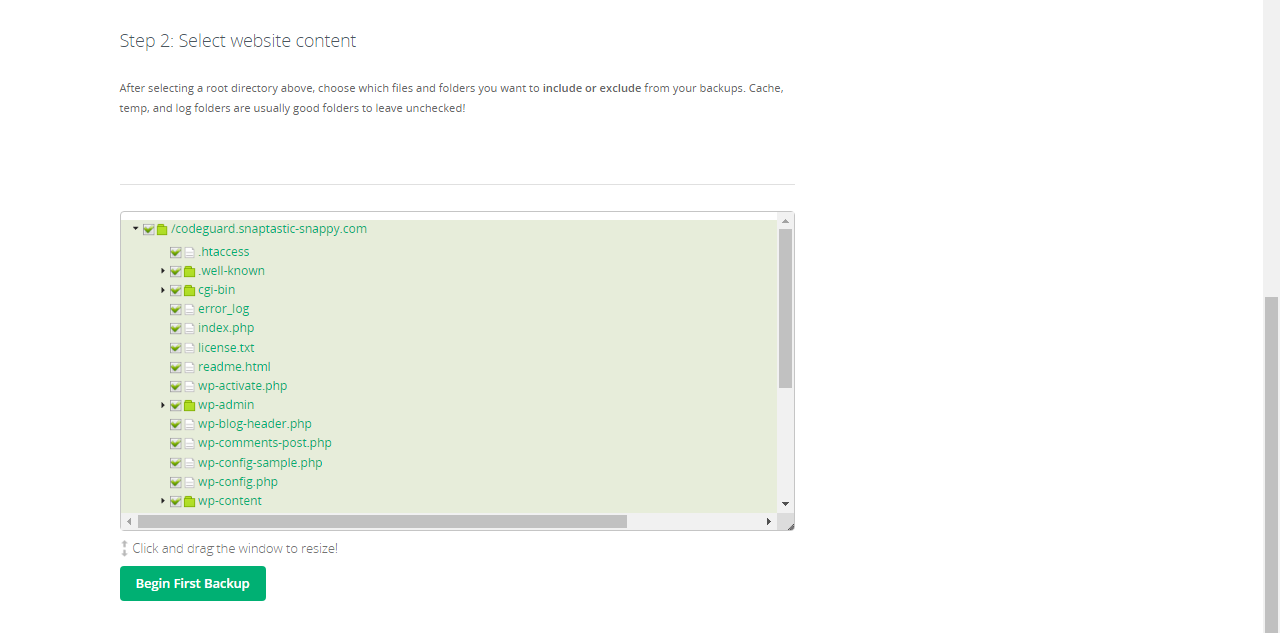Select wp-activate.php in the file tree
The image size is (1280, 633).
(242, 386)
